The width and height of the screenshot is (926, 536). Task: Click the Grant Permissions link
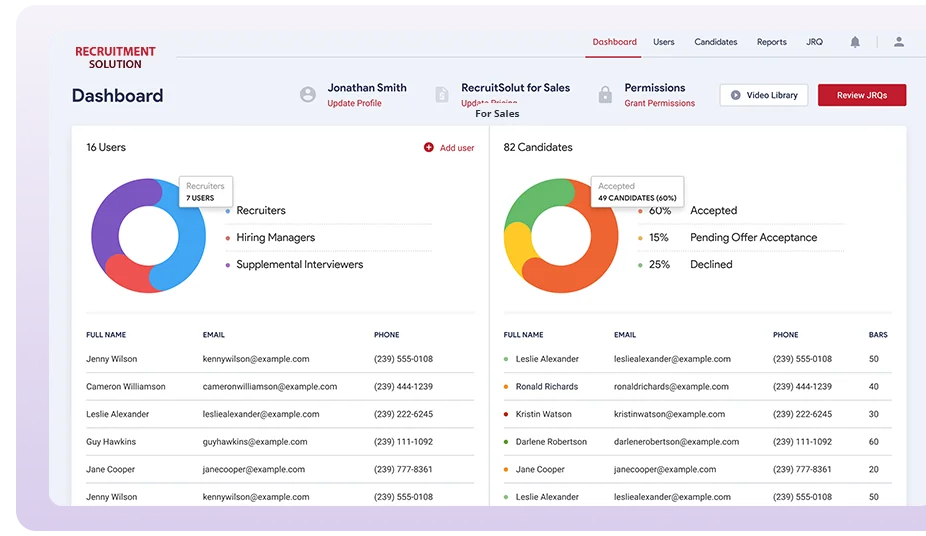point(659,104)
